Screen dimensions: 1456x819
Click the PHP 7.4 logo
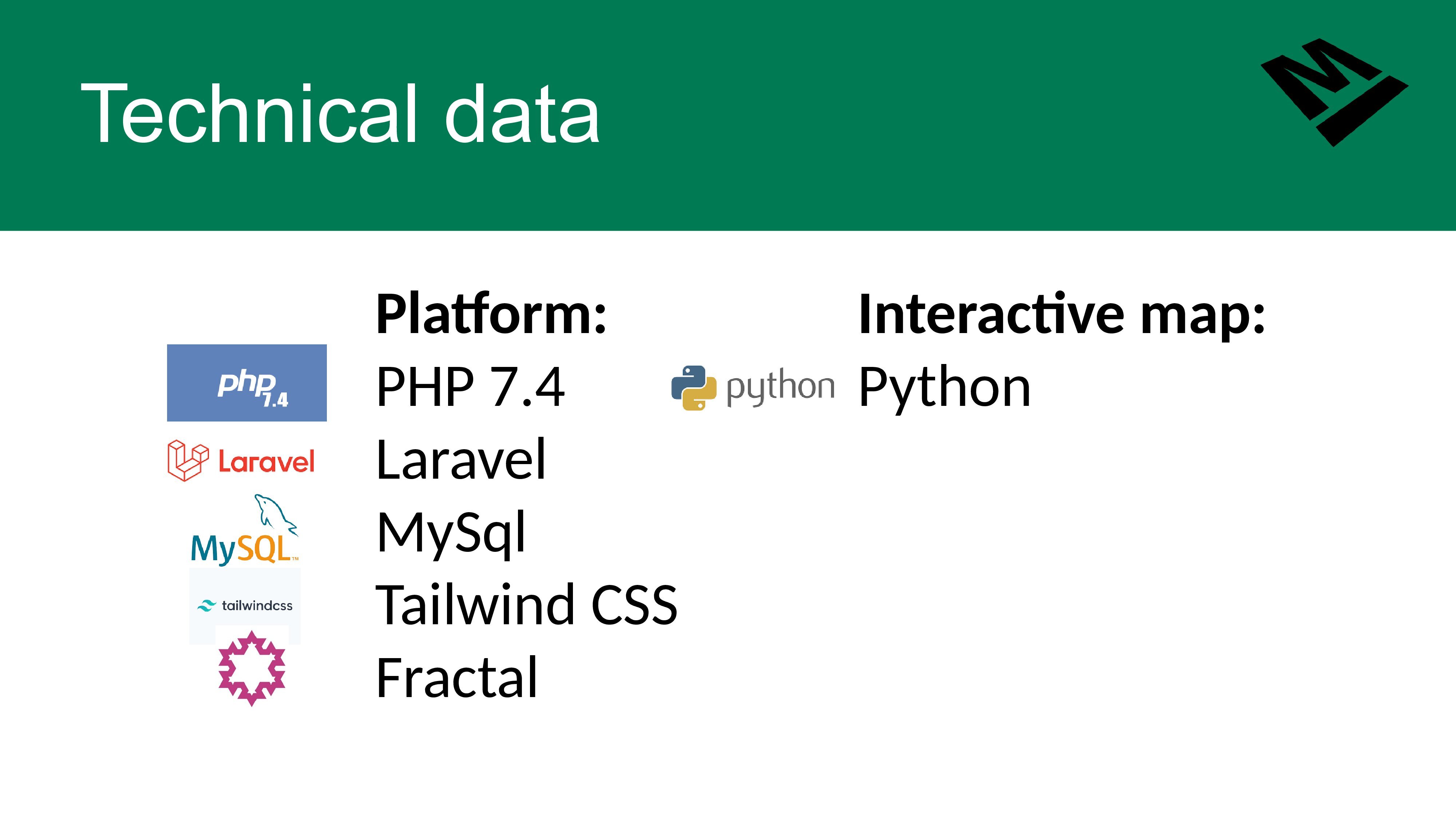click(x=247, y=383)
